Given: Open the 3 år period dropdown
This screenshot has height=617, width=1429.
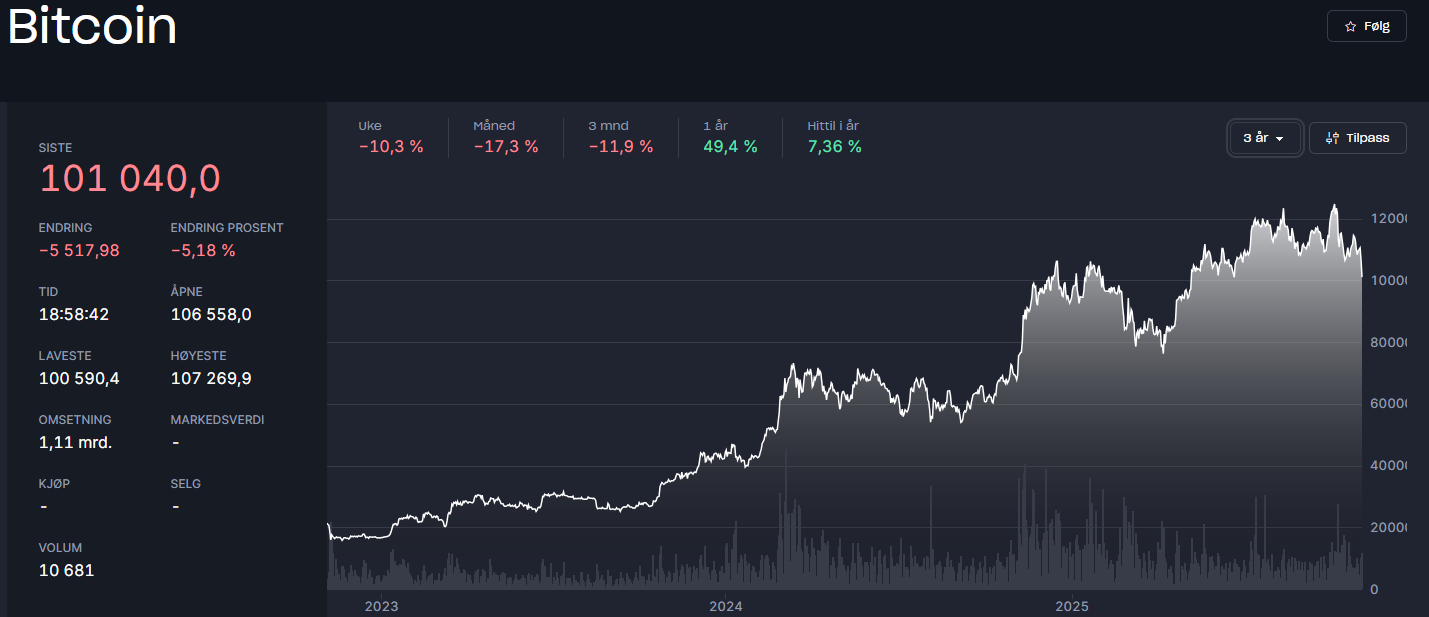Looking at the screenshot, I should point(1264,138).
